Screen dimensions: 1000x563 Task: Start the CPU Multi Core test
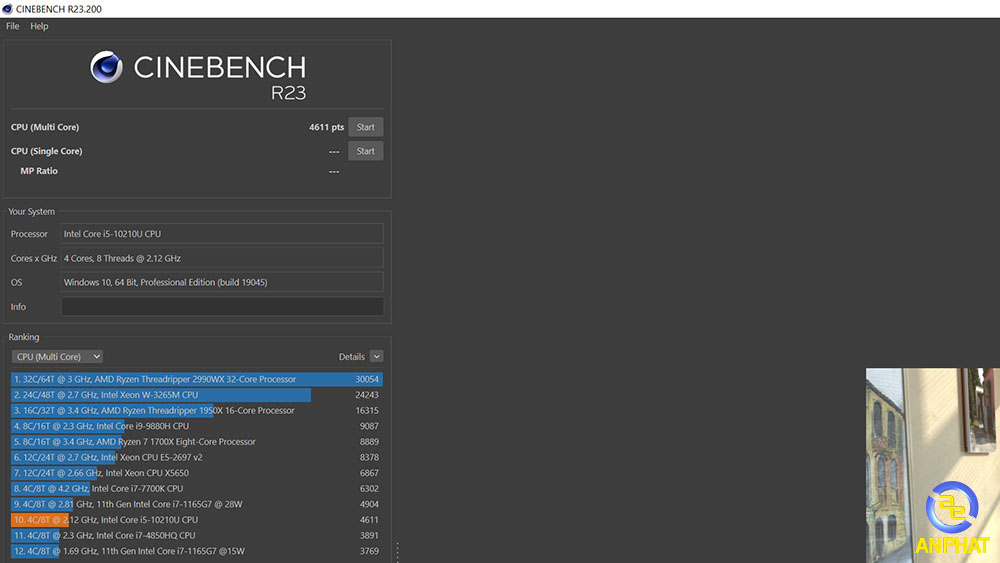pos(365,127)
